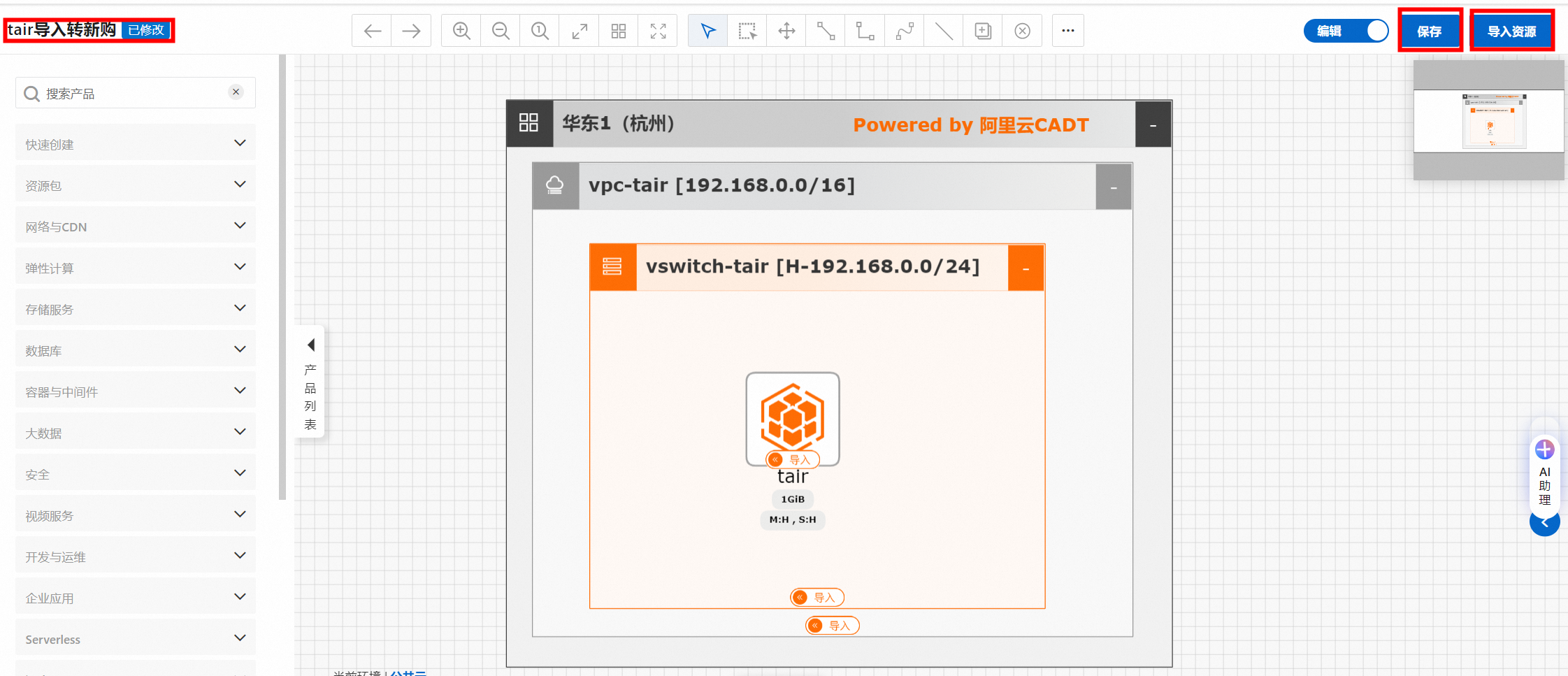Click the 导入 badge on the vswitch border
Screen dimensions: 1568x676
[x=817, y=597]
